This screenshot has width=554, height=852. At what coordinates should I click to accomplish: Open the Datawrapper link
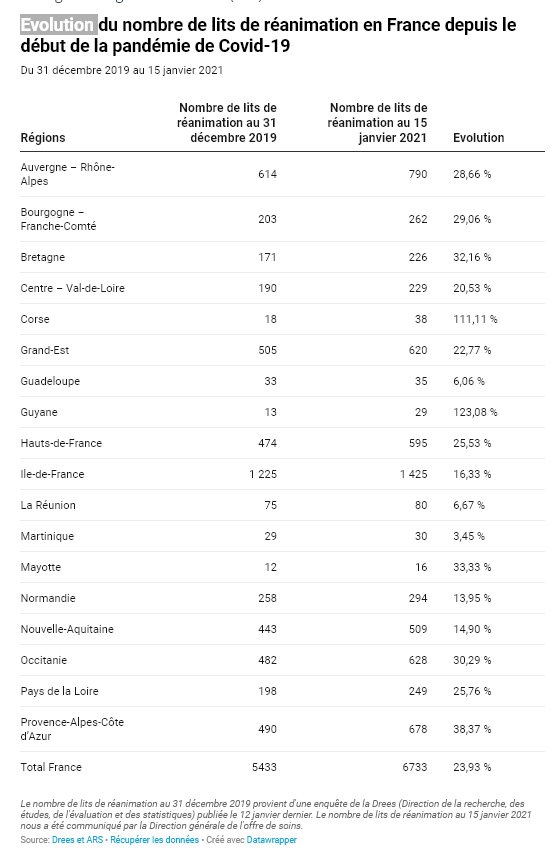pyautogui.click(x=272, y=840)
